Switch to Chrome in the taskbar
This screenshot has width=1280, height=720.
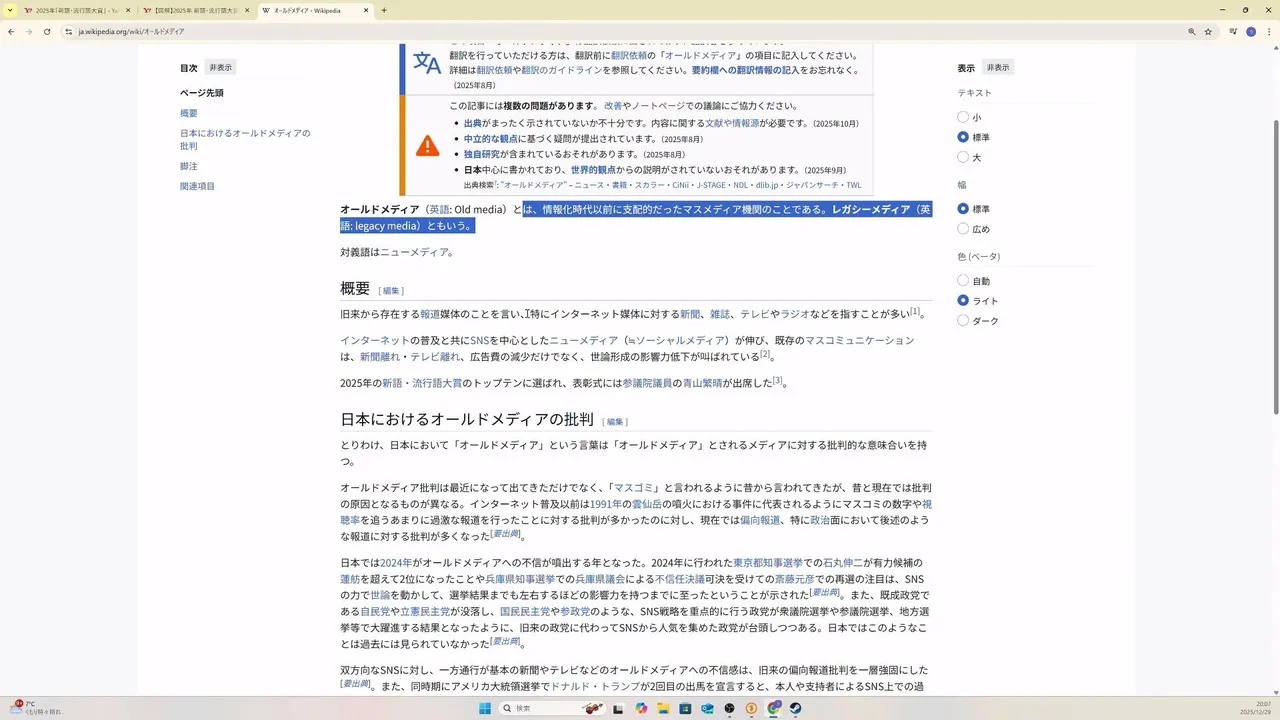point(774,708)
